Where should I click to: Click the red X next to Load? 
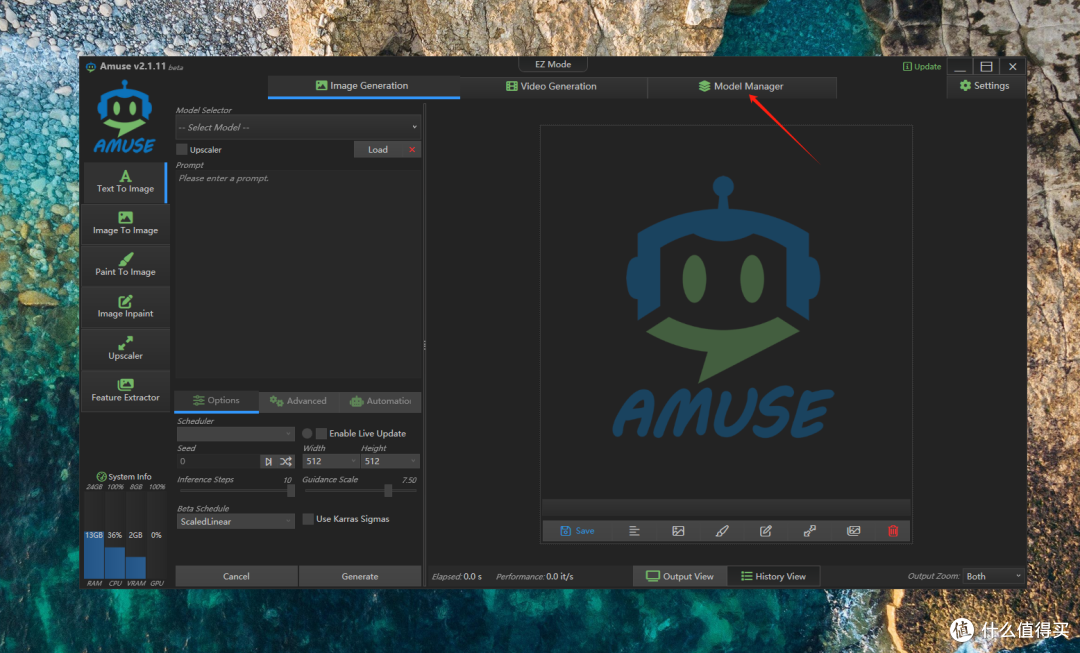[x=411, y=149]
